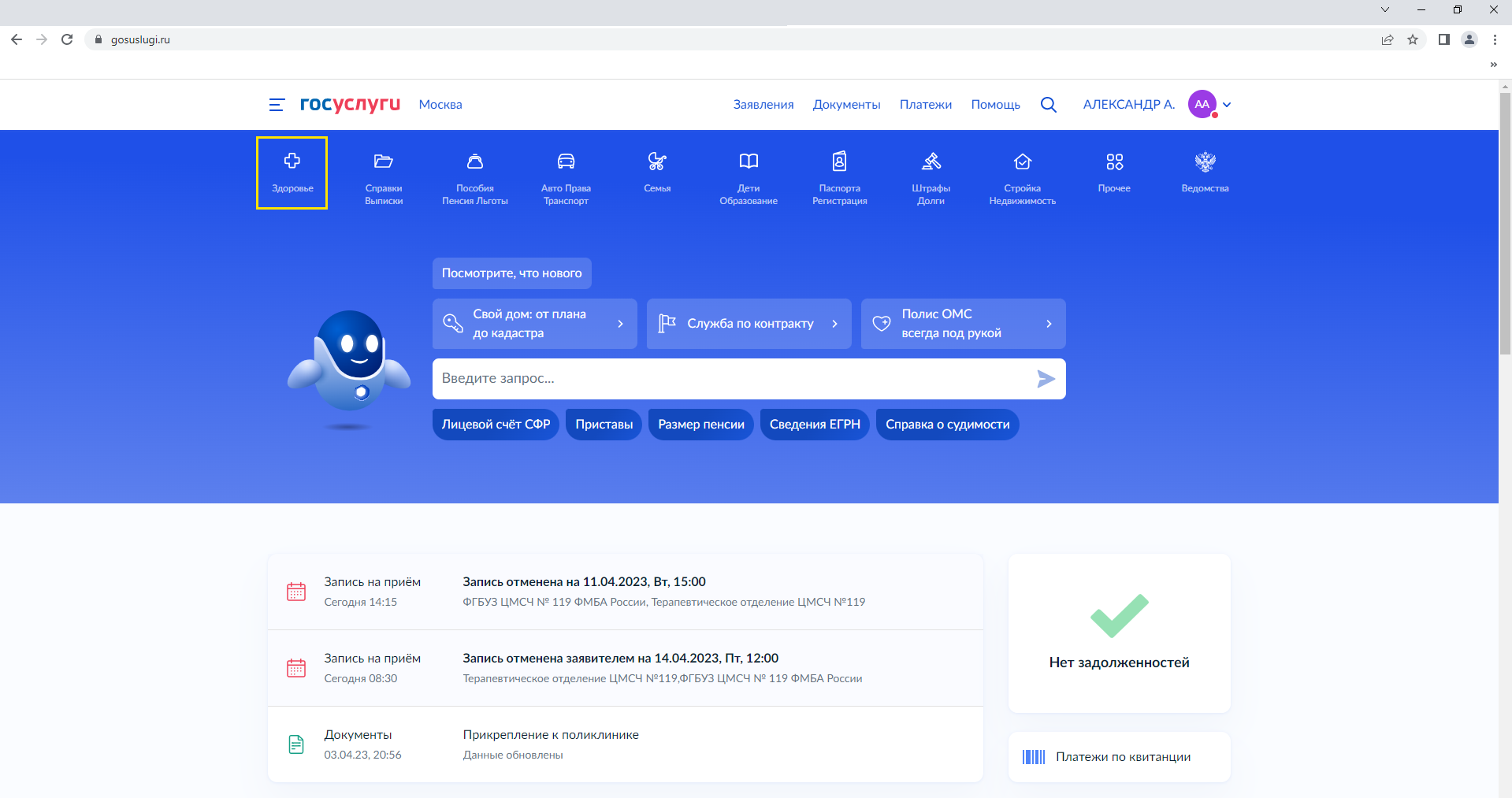The image size is (1512, 798).
Task: Open Заявления in the top menu
Action: [x=763, y=105]
